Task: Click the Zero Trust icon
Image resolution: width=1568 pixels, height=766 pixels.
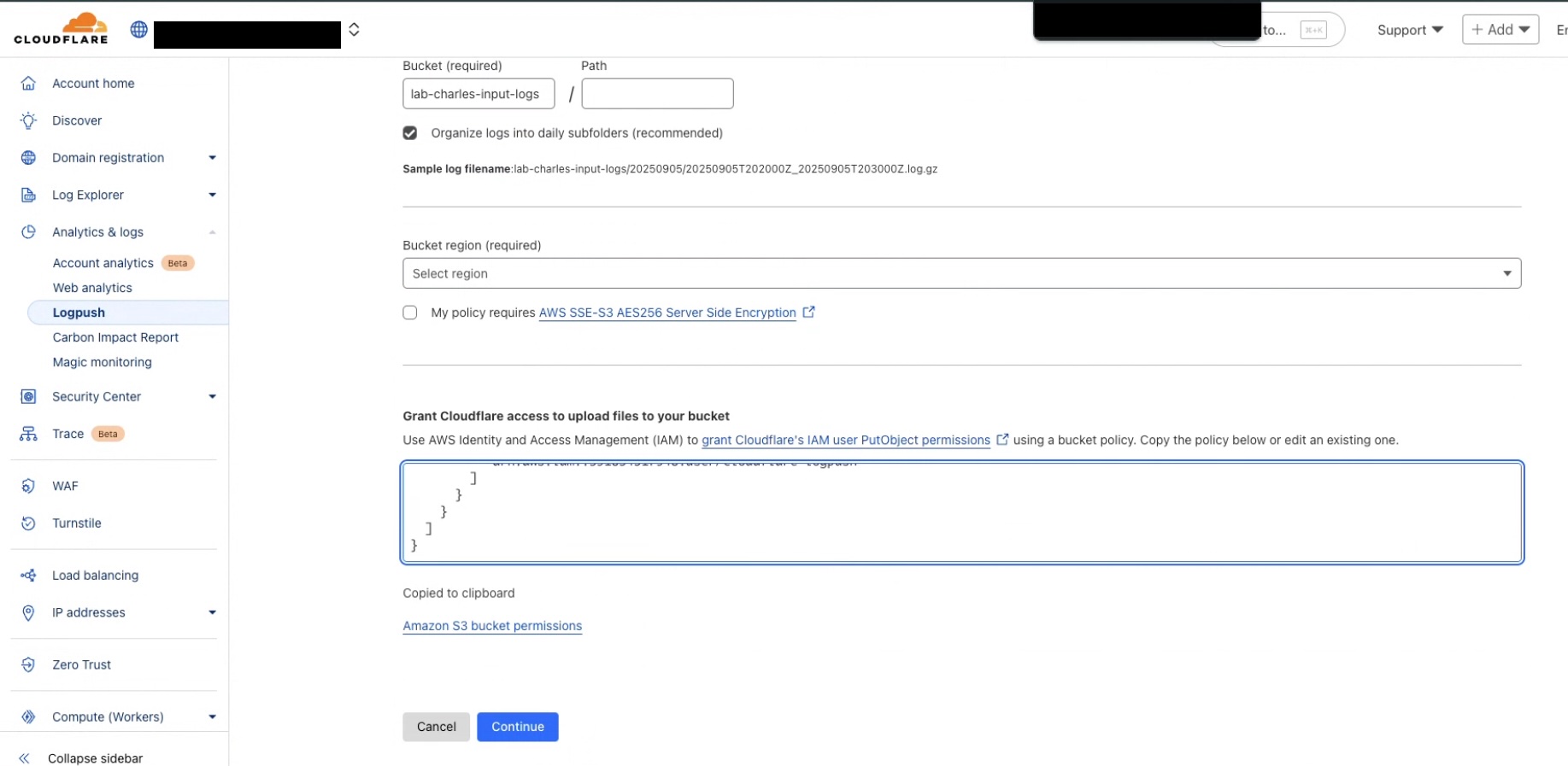Action: coord(28,664)
